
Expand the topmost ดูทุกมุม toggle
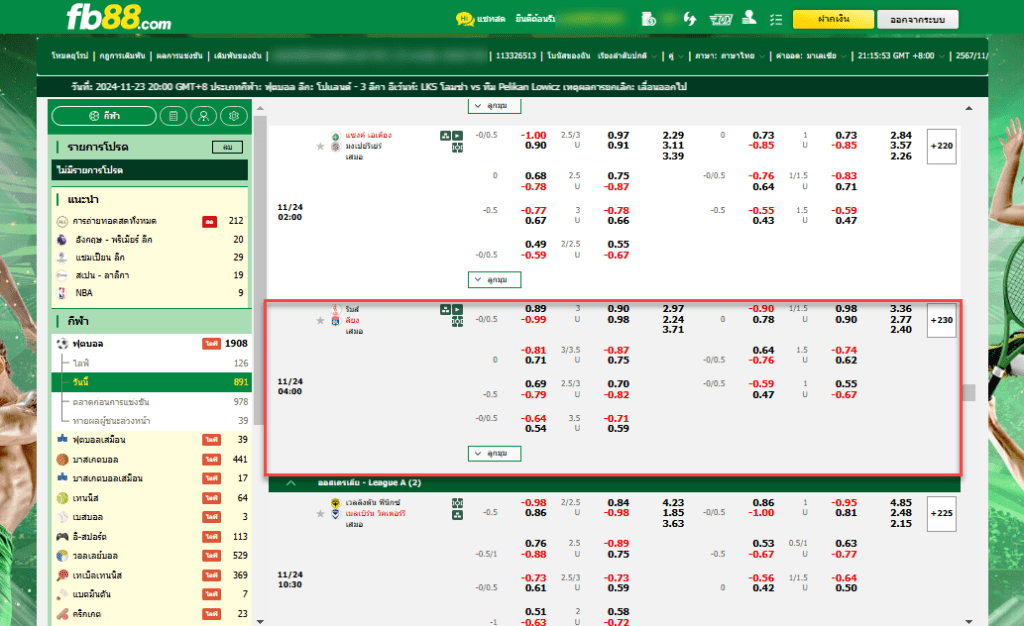pyautogui.click(x=494, y=106)
